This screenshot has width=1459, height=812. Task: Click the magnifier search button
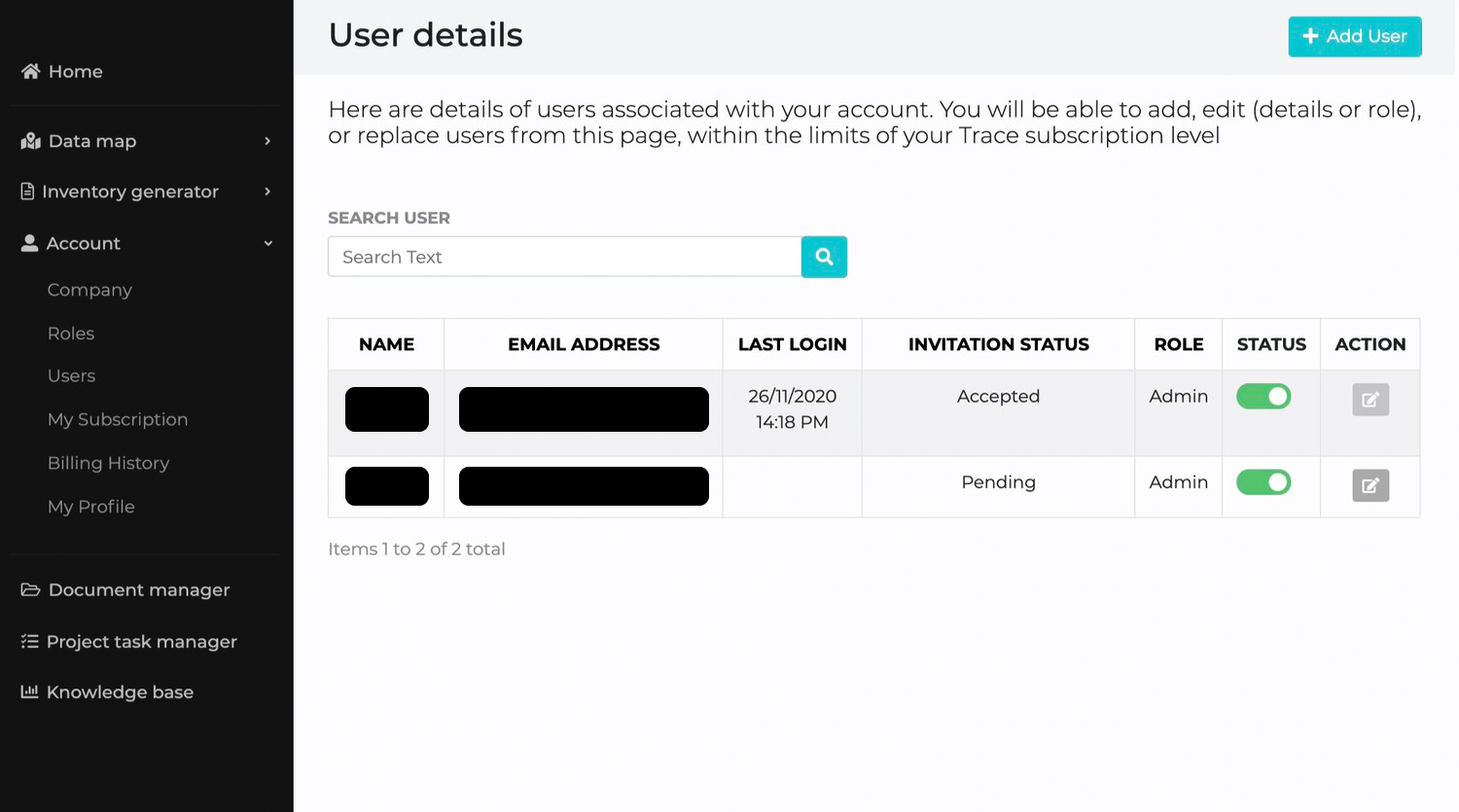[x=824, y=257]
